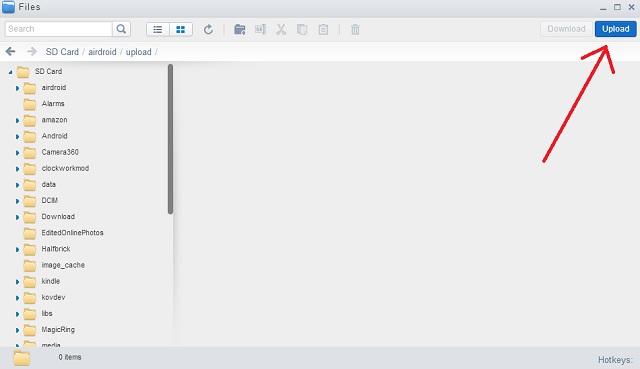This screenshot has height=369, width=640.
Task: Click upload in the breadcrumb path
Action: (138, 52)
